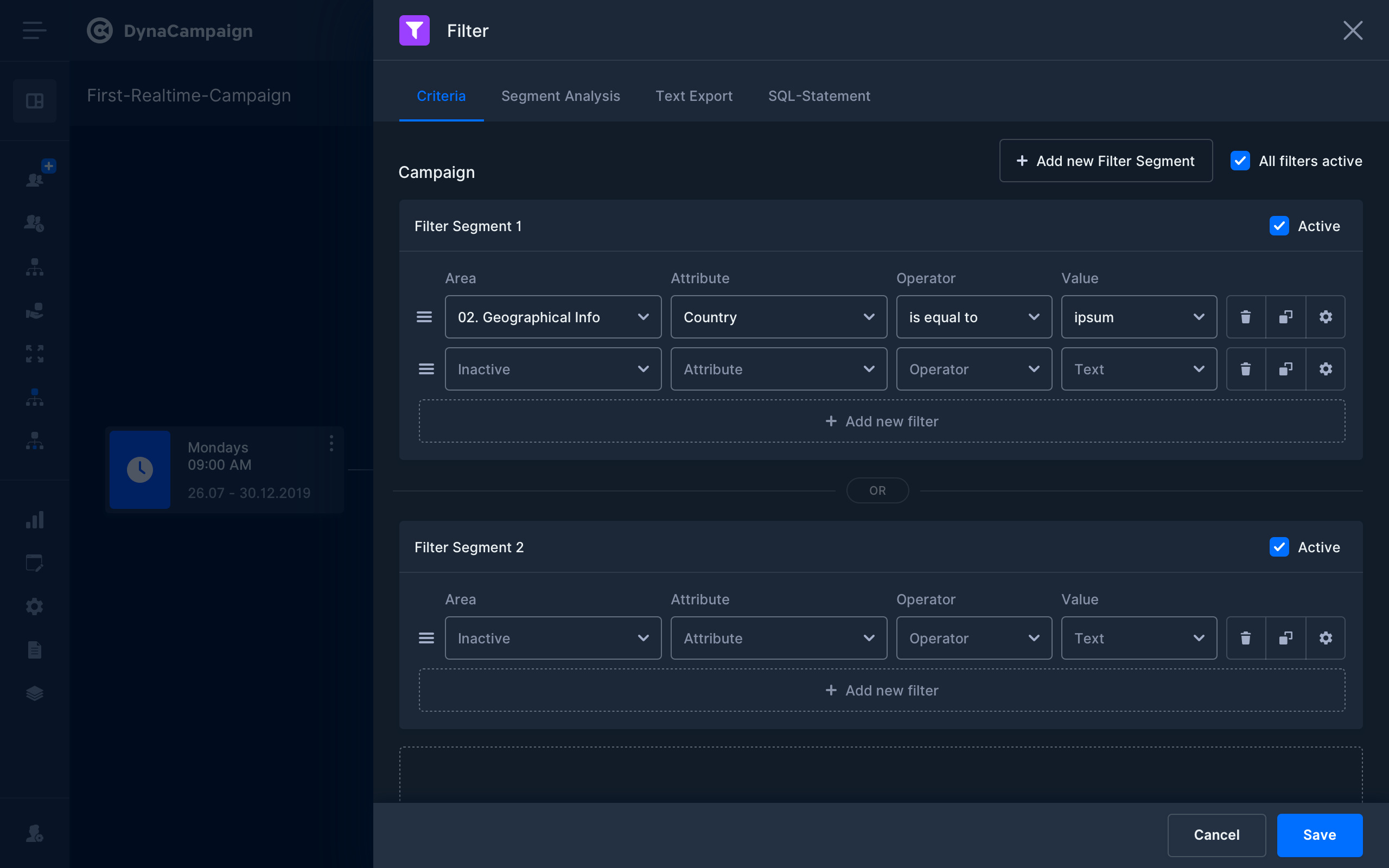Open the hamburger menu in sidebar
The height and width of the screenshot is (868, 1389).
34,30
